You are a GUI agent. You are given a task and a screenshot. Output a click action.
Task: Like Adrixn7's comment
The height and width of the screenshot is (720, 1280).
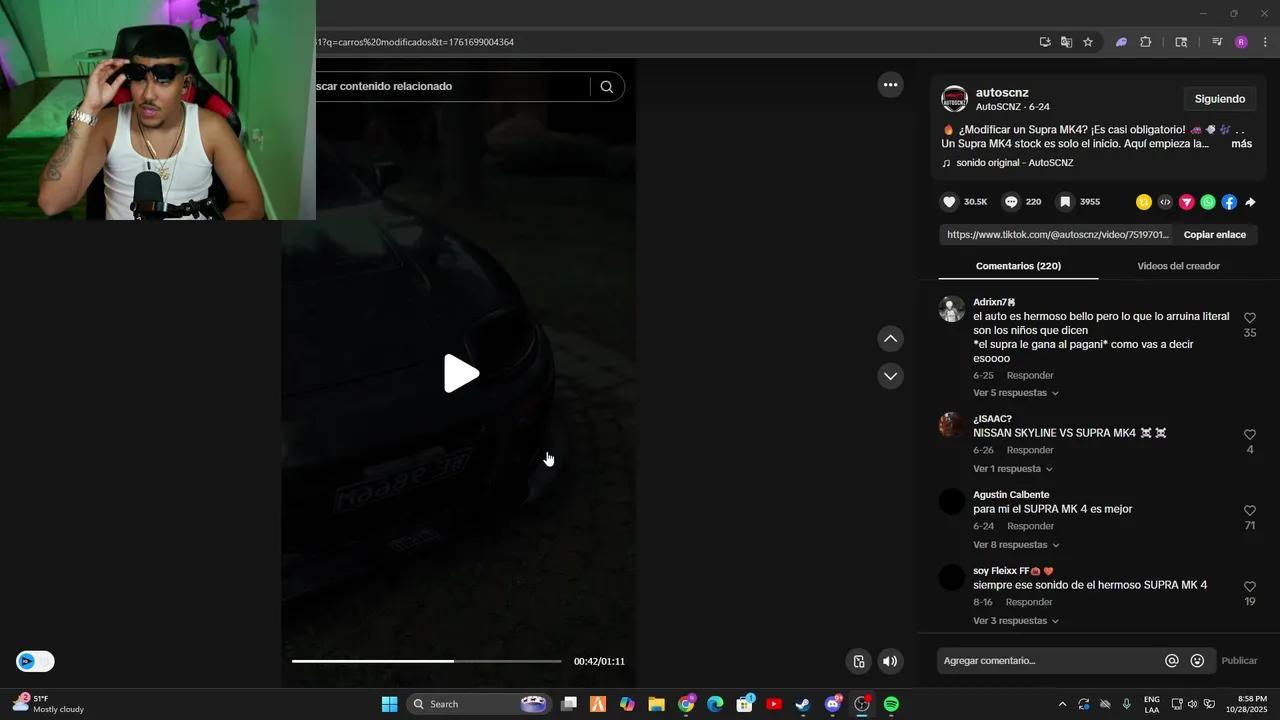(x=1249, y=318)
